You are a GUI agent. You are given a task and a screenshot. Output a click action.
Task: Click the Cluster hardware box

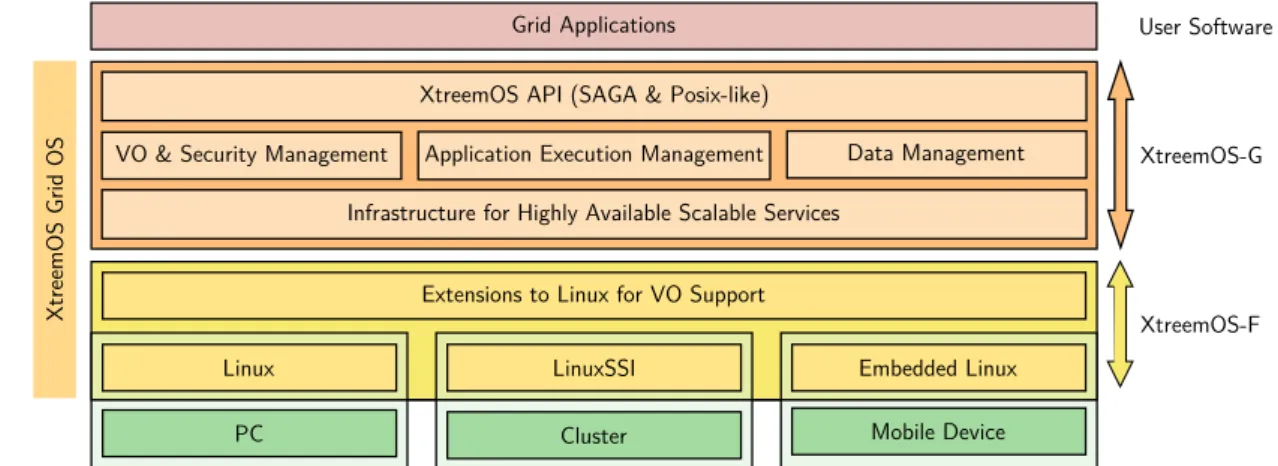coord(594,436)
